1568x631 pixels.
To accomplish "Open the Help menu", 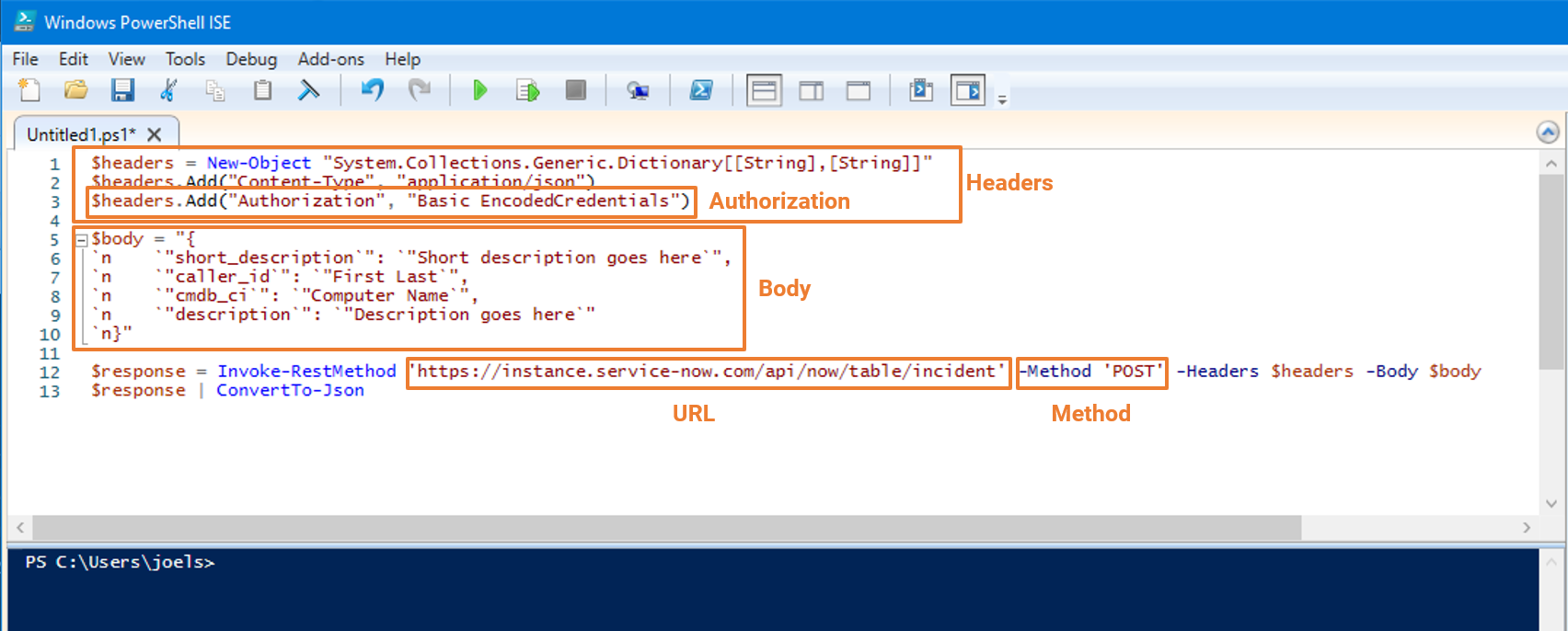I will tap(402, 59).
